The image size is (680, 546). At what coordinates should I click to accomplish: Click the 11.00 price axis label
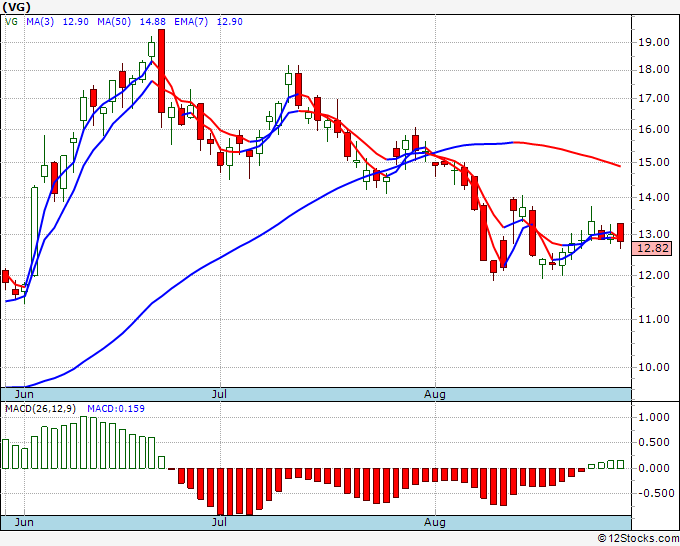point(654,319)
